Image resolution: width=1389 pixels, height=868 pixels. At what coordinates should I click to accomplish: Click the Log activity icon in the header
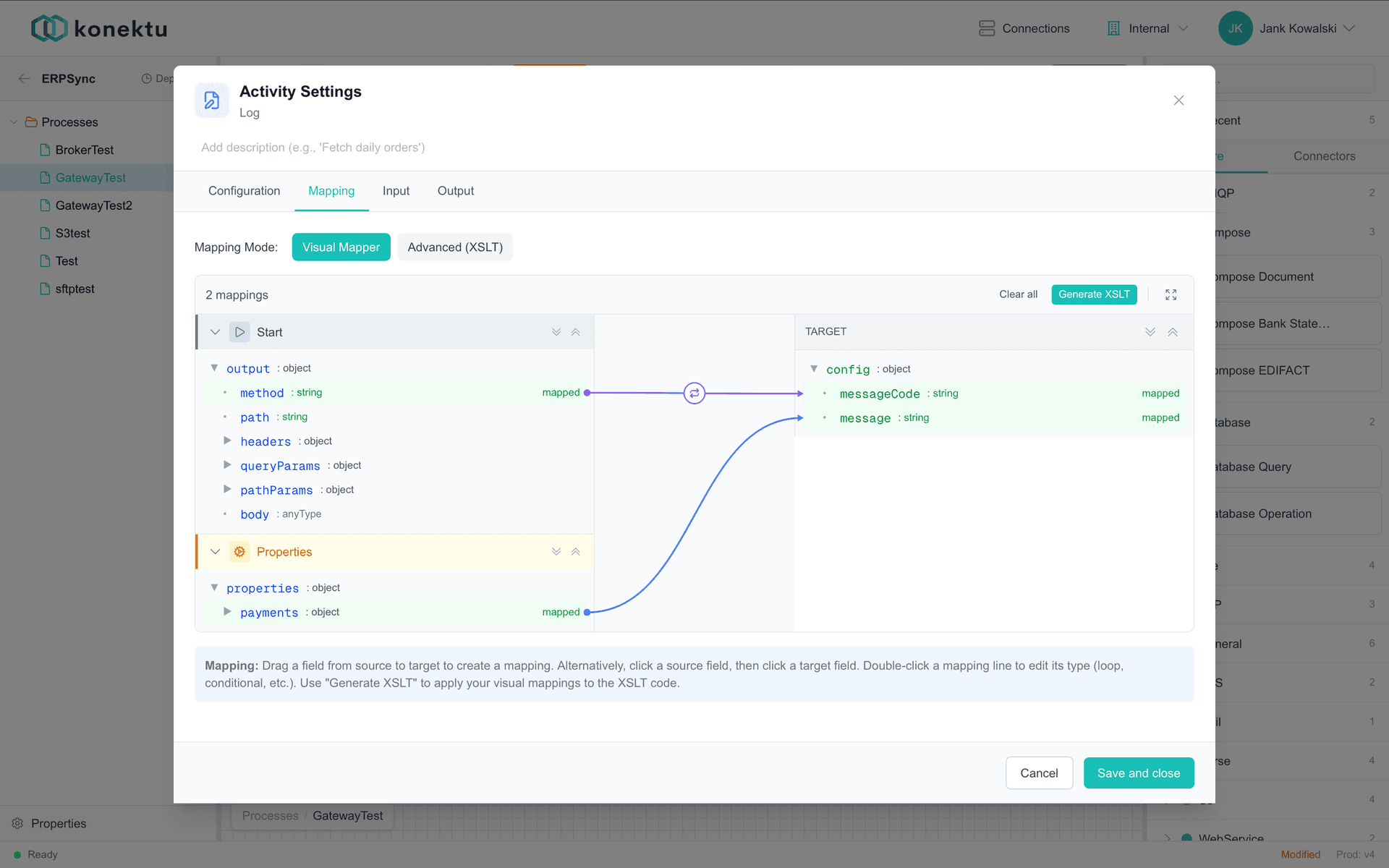click(x=212, y=101)
